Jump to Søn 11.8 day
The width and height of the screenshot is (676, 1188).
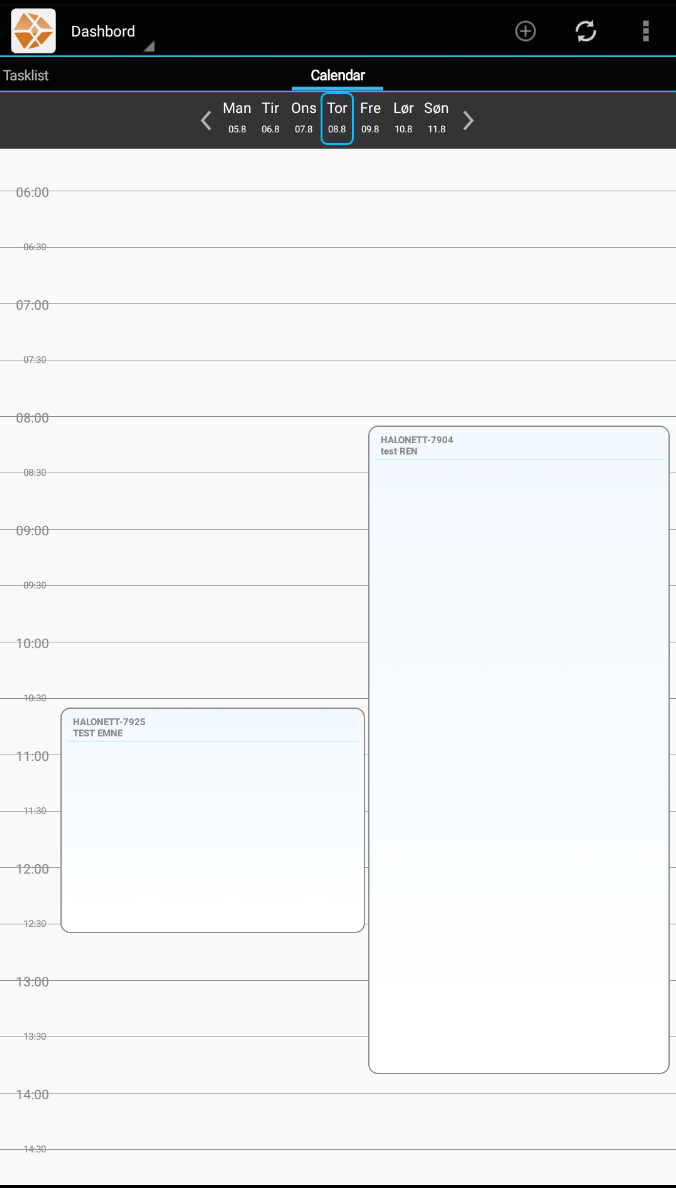436,118
